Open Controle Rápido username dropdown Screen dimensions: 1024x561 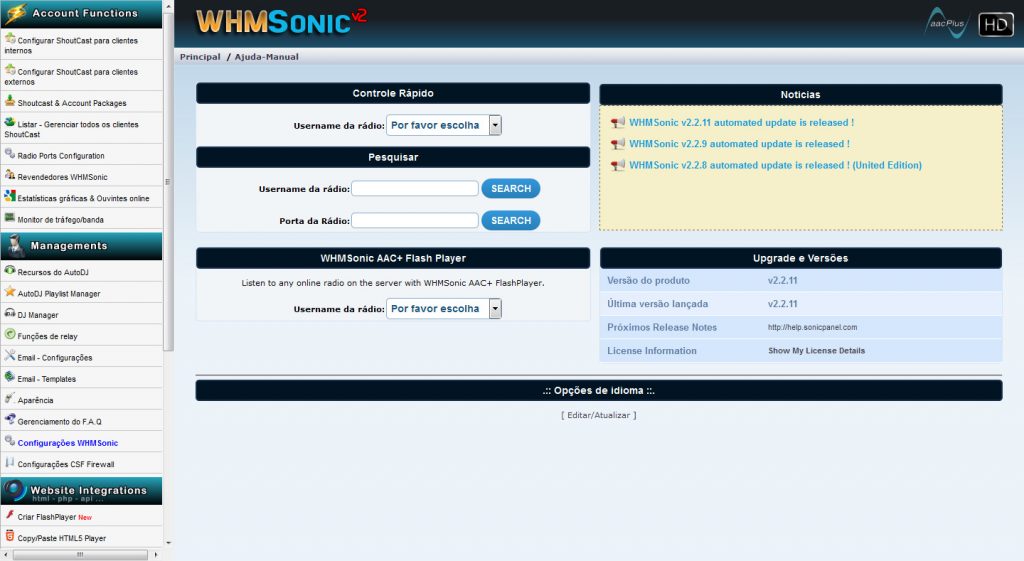tap(443, 125)
